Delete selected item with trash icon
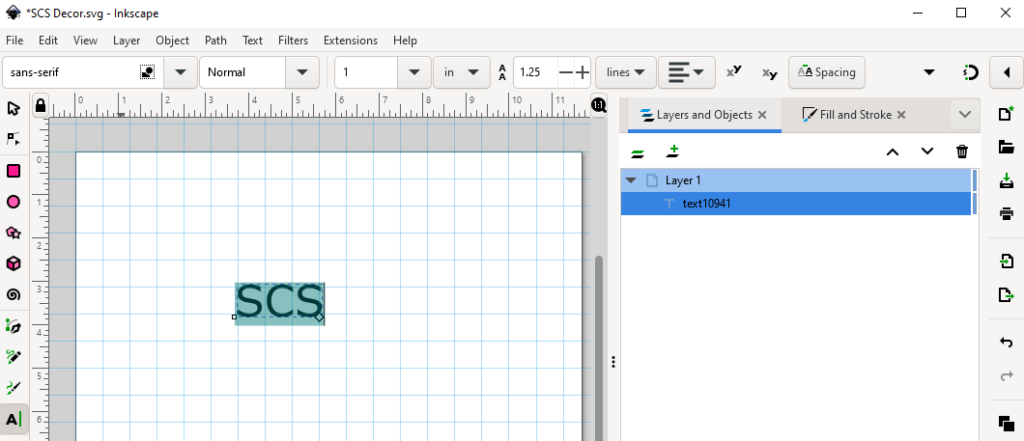This screenshot has height=441, width=1024. point(962,152)
